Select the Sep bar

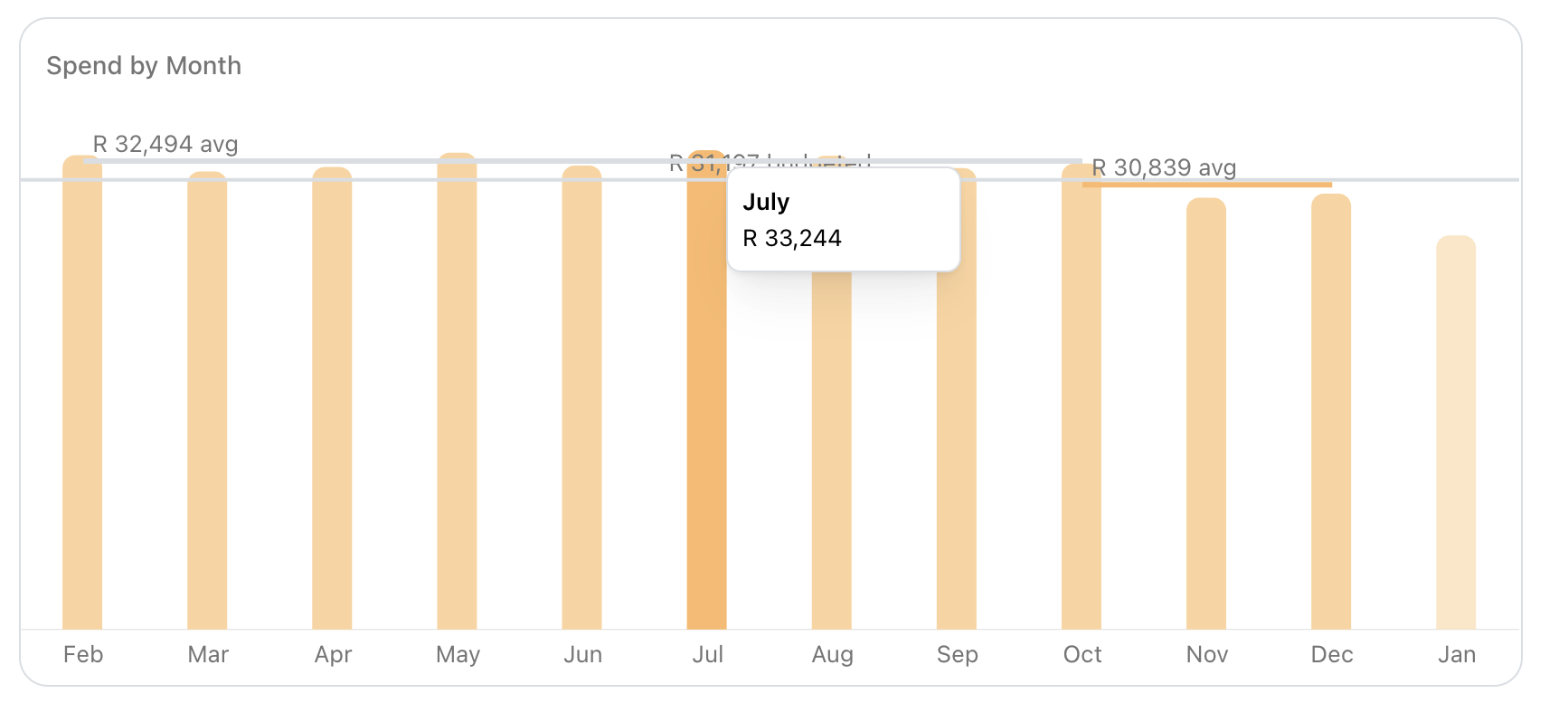pyautogui.click(x=958, y=407)
